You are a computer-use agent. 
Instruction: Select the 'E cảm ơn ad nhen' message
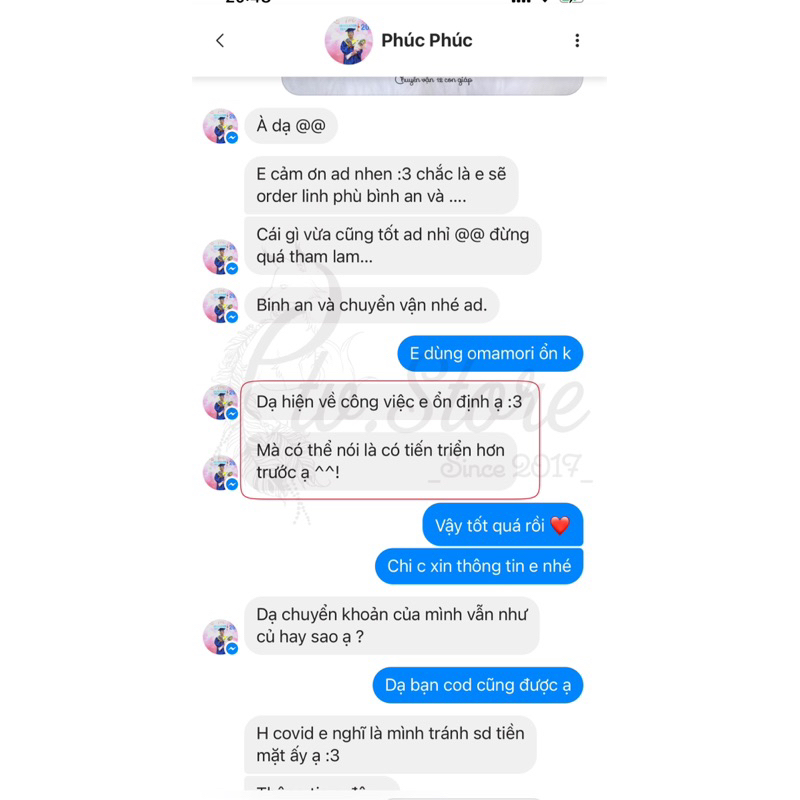(x=381, y=185)
